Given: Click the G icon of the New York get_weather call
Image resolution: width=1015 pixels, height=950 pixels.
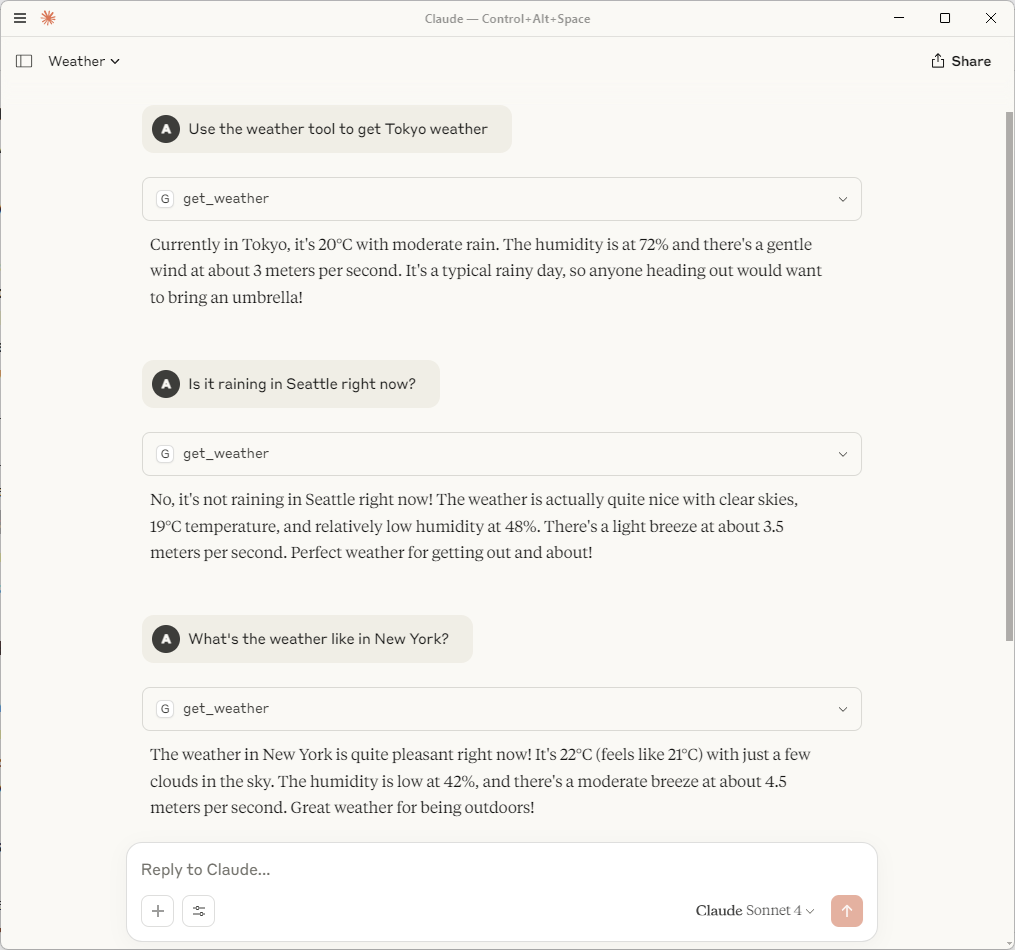Looking at the screenshot, I should 165,709.
